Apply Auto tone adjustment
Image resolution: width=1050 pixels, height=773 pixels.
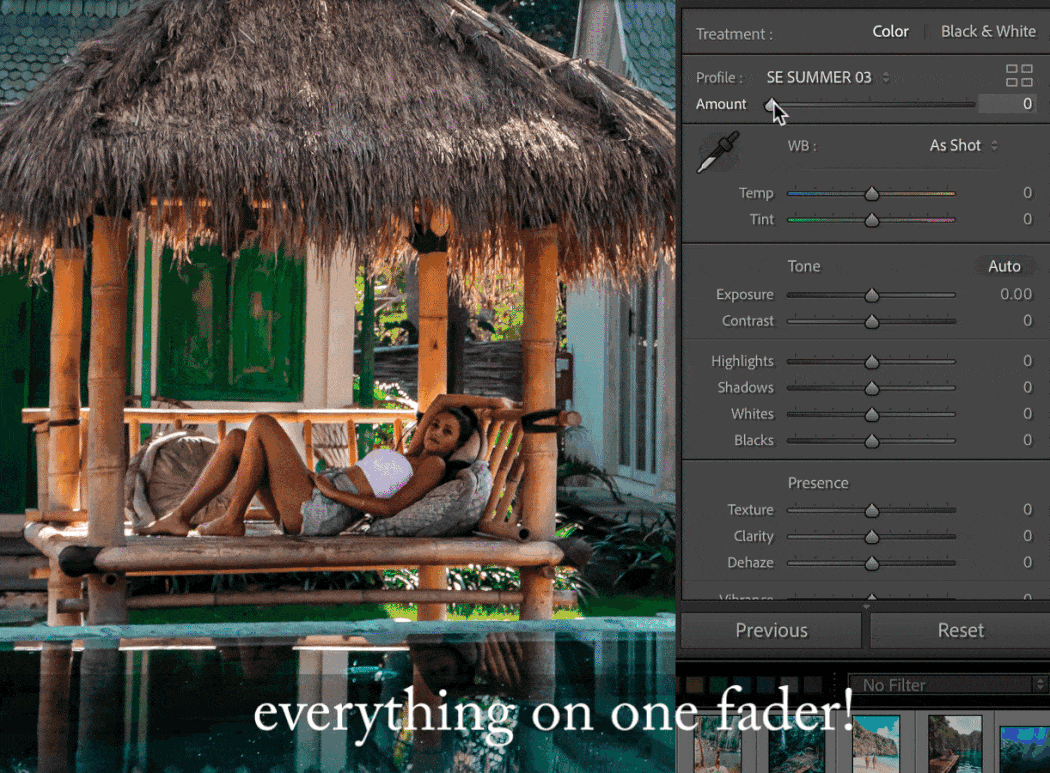click(x=1004, y=266)
